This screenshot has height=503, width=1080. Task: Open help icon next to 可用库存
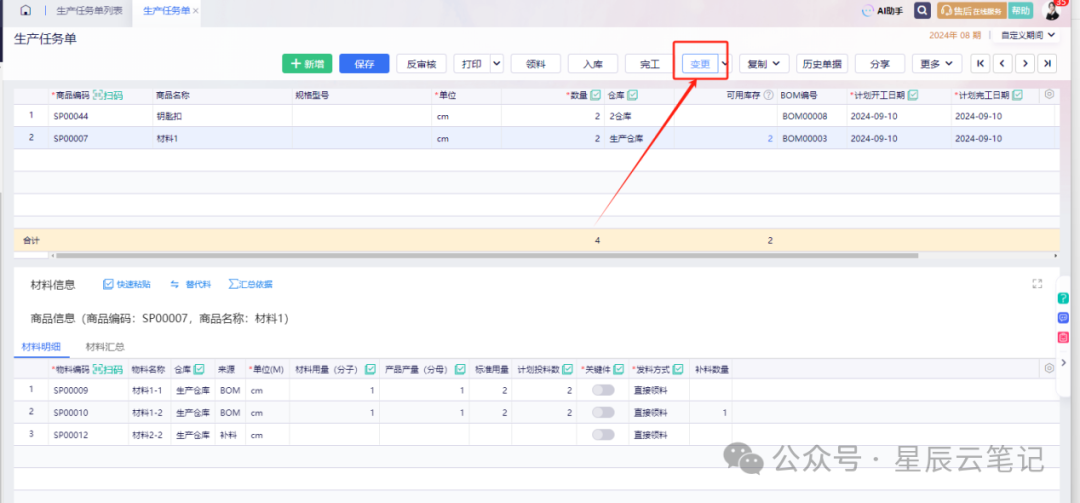768,95
